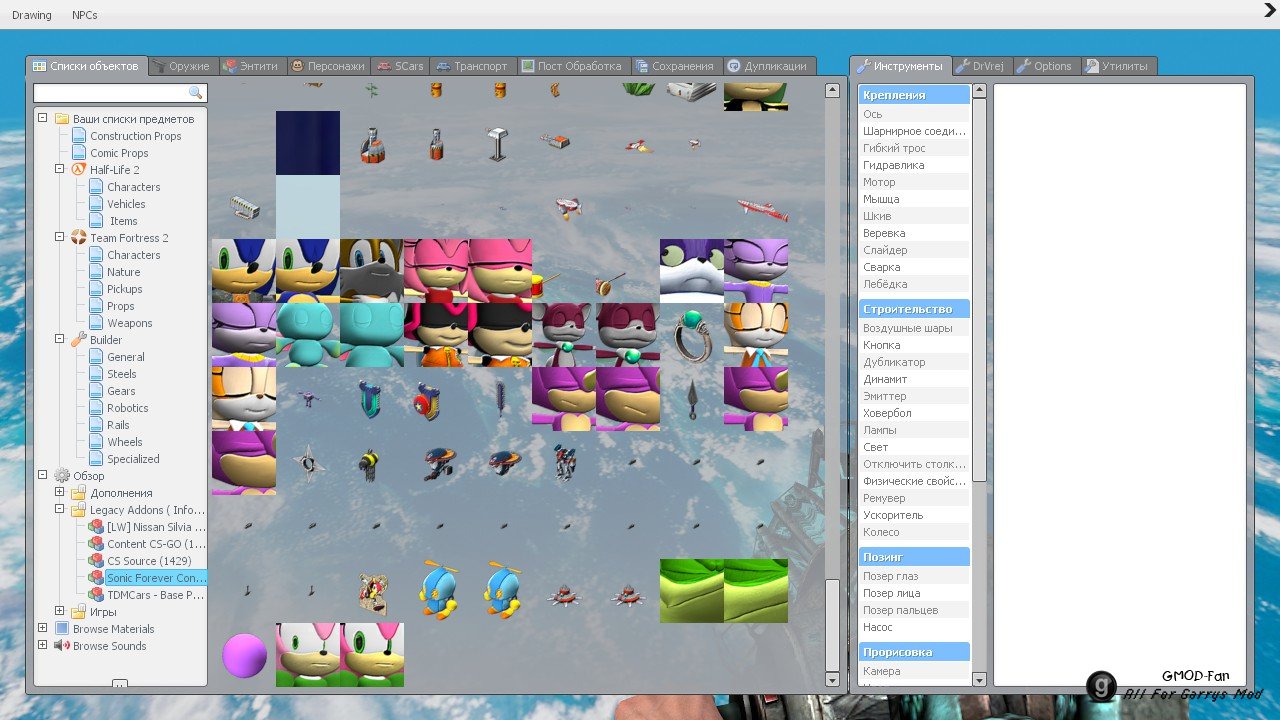Open the NPCs menu
The width and height of the screenshot is (1280, 720).
(x=85, y=15)
